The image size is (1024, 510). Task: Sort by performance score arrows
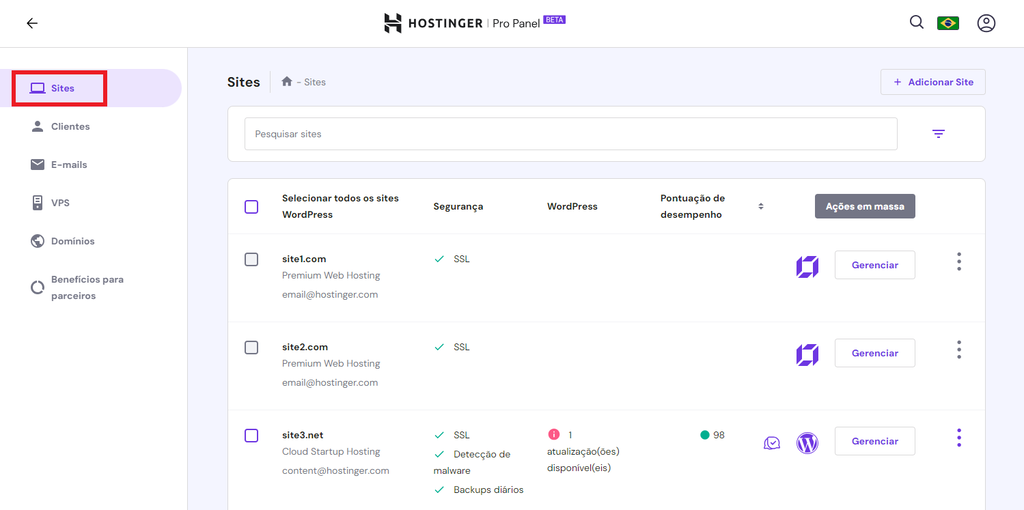click(761, 206)
